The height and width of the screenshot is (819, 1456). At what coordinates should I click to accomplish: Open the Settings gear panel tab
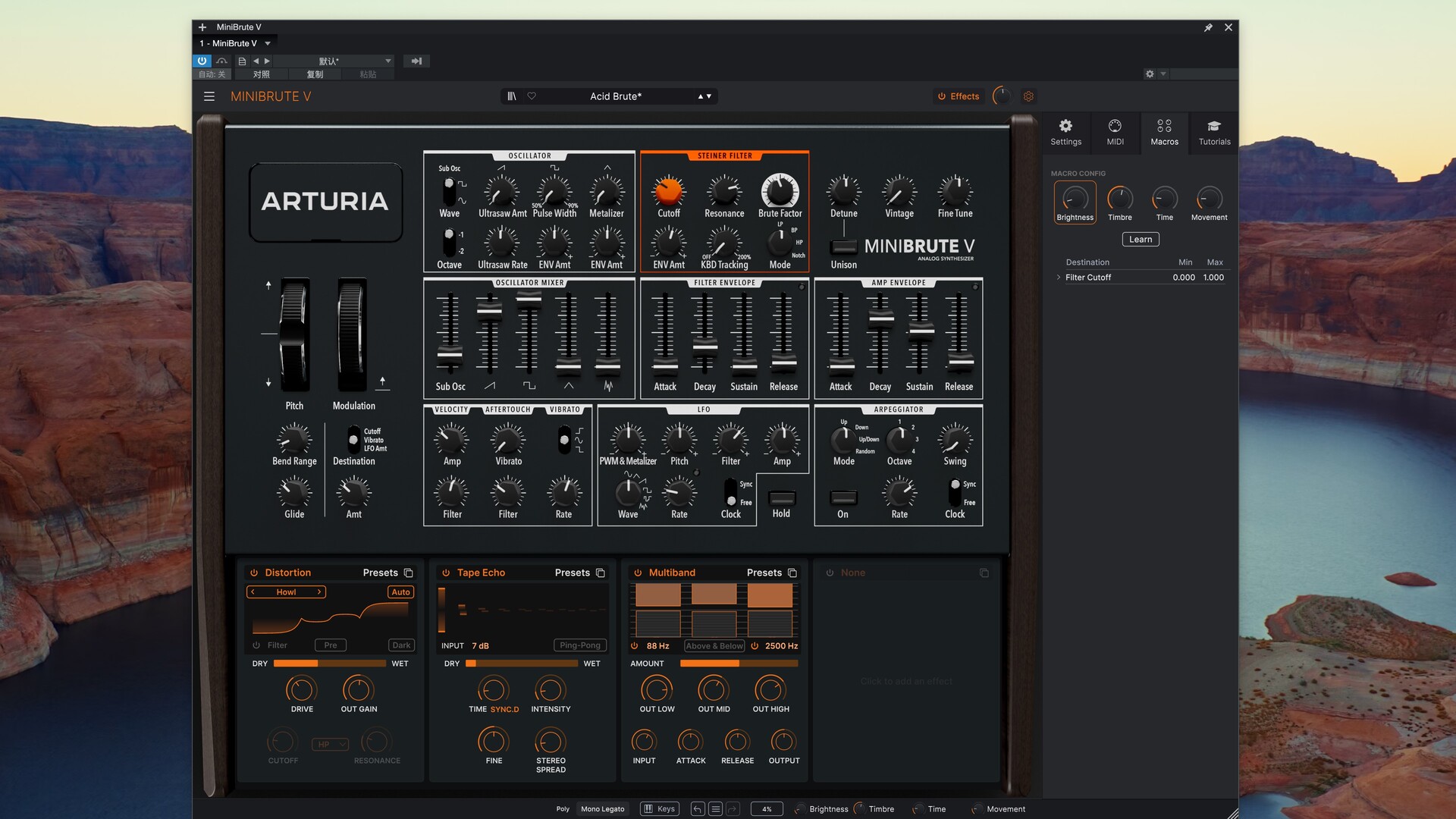[1065, 132]
